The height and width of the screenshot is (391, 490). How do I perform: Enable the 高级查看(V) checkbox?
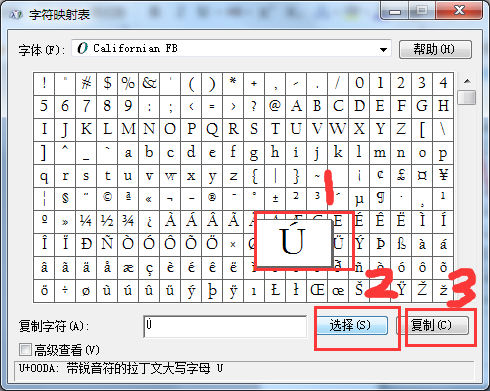[x=25, y=350]
